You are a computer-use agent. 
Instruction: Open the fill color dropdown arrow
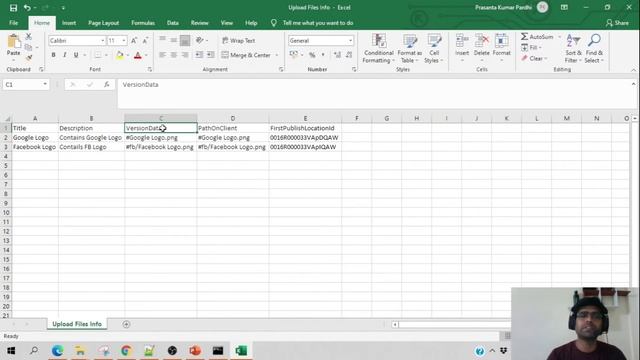(128, 55)
